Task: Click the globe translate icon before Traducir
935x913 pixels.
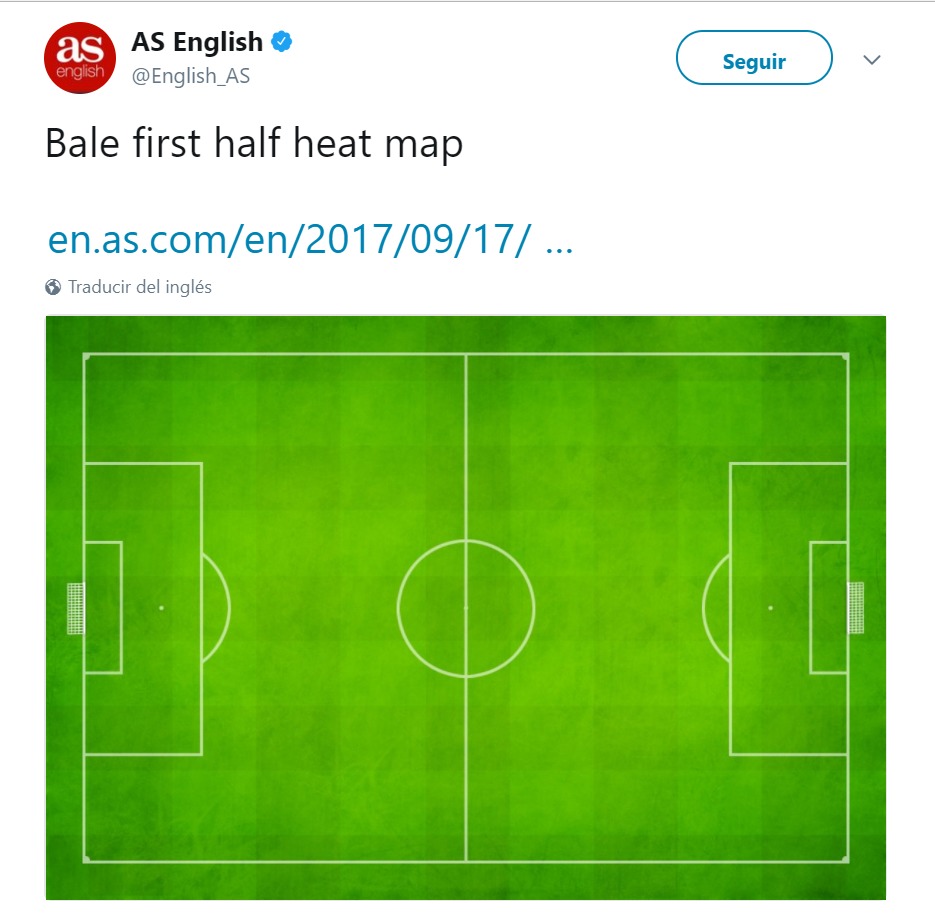Action: [x=51, y=286]
